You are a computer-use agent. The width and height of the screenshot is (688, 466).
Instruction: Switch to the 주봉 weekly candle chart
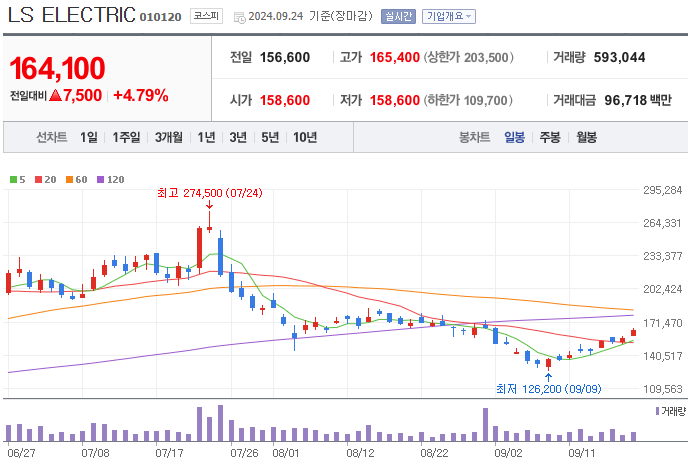(550, 137)
